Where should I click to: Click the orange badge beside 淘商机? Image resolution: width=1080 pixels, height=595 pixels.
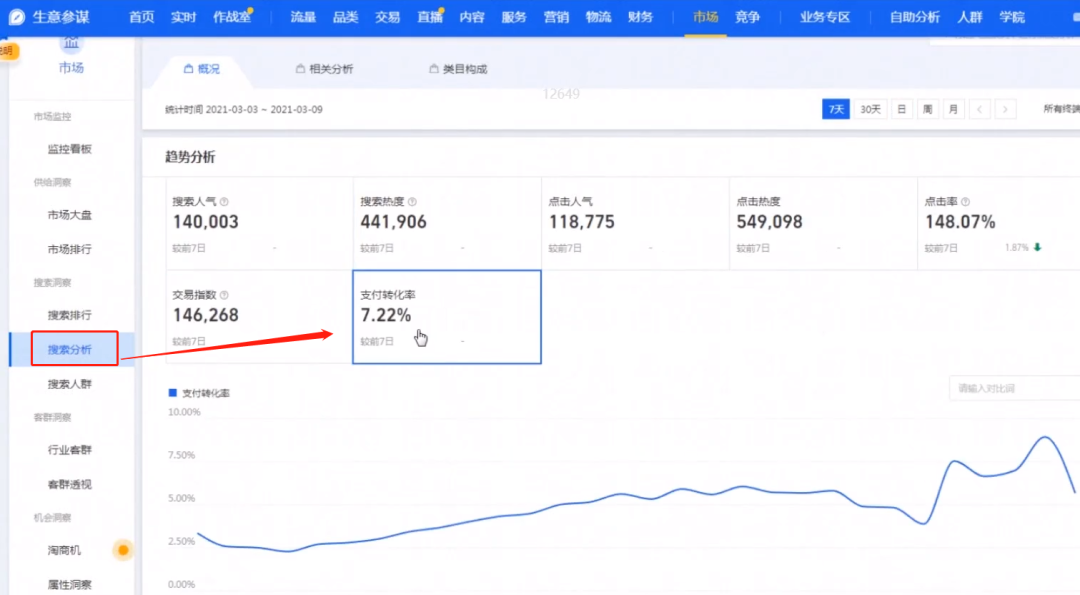pyautogui.click(x=123, y=550)
